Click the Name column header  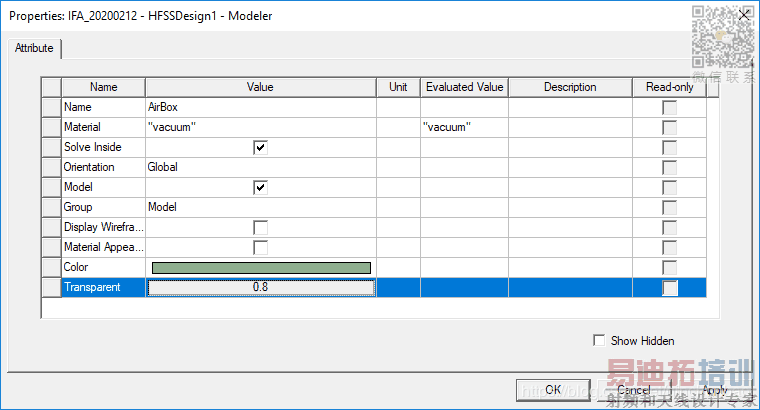point(103,87)
